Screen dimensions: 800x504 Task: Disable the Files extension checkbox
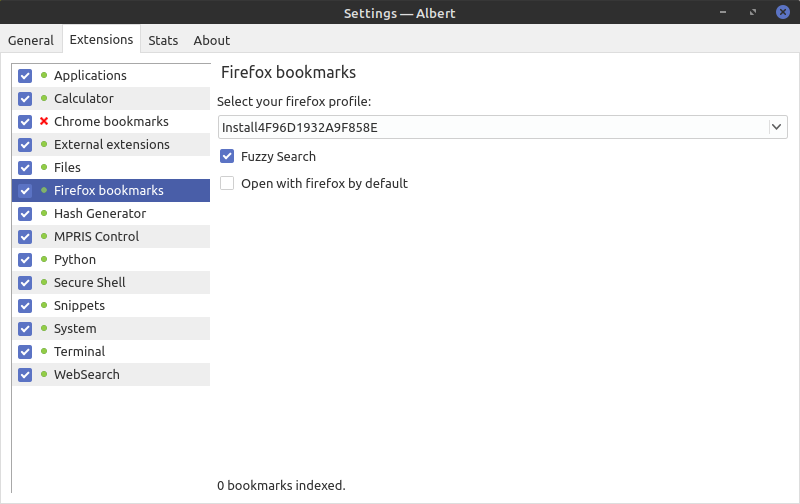click(x=25, y=167)
